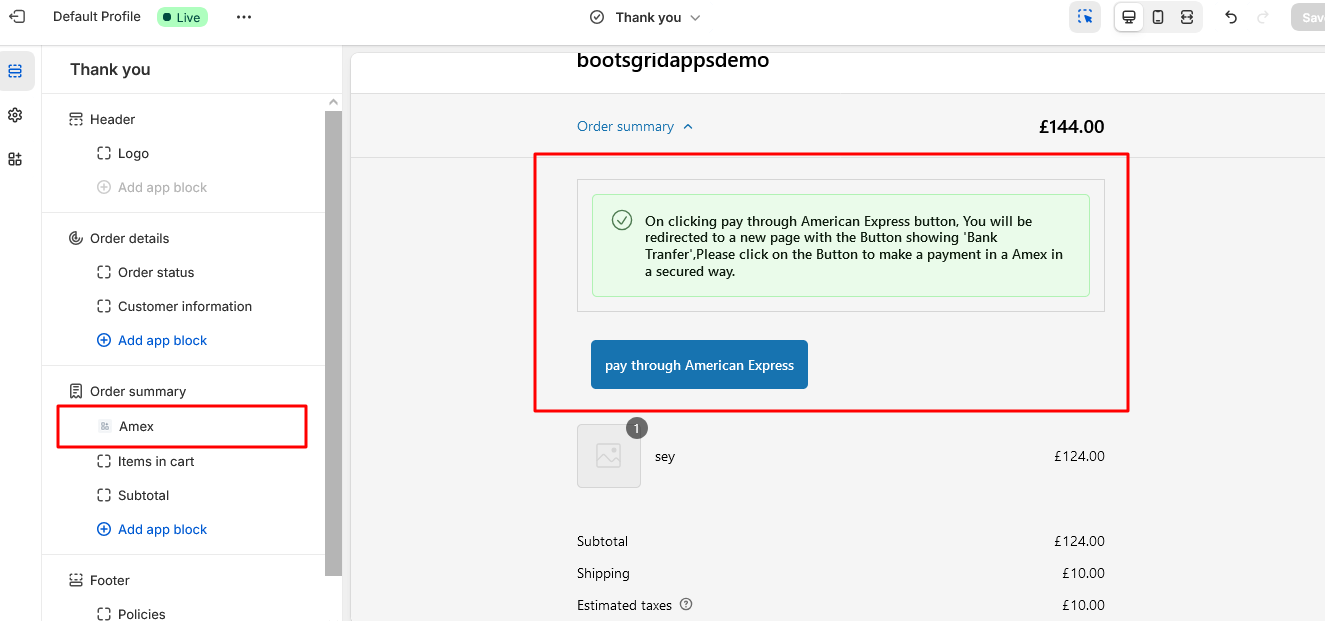The width and height of the screenshot is (1325, 621).
Task: Click Estimated taxes info icon
Action: click(x=686, y=604)
